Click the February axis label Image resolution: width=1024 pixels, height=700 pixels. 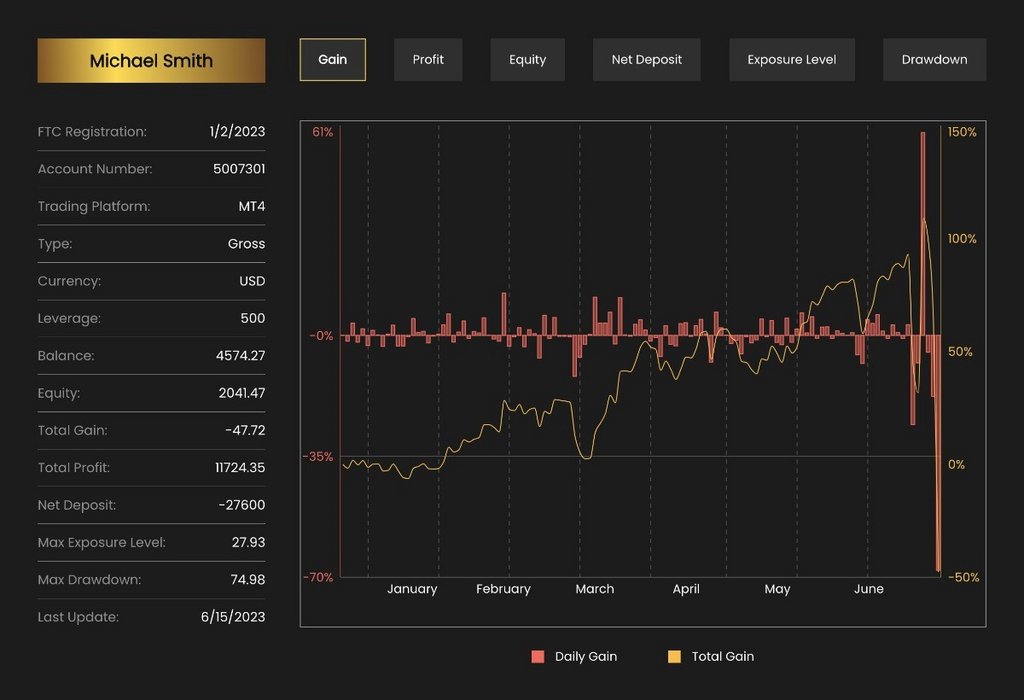504,589
